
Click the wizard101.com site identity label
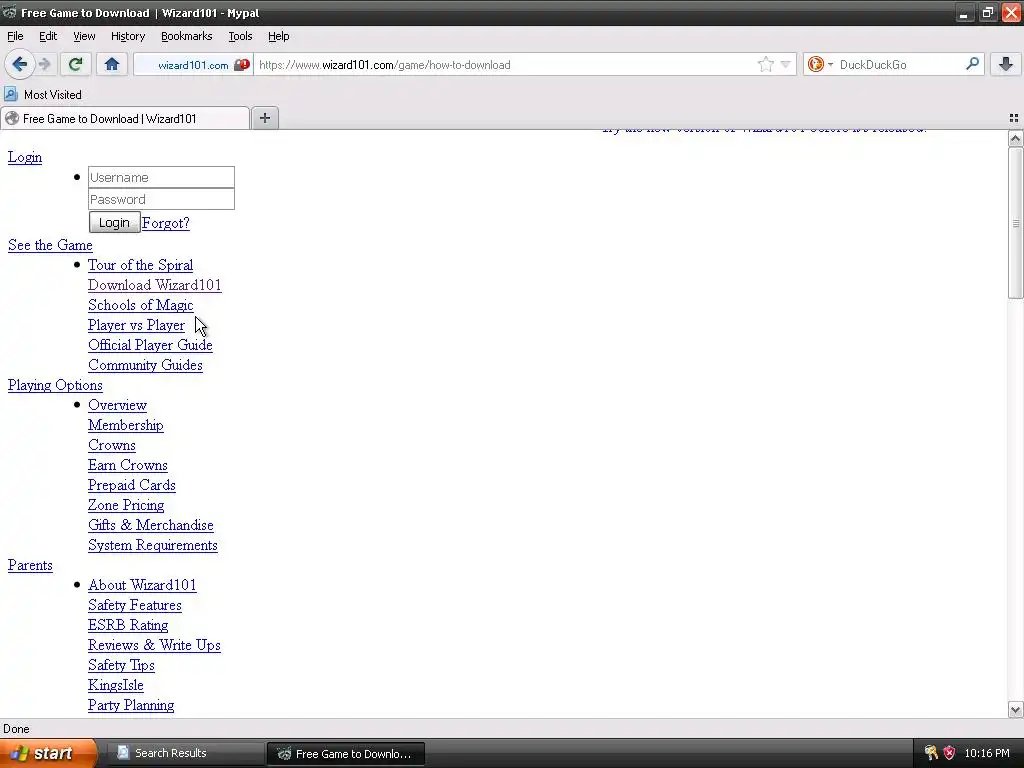point(193,65)
